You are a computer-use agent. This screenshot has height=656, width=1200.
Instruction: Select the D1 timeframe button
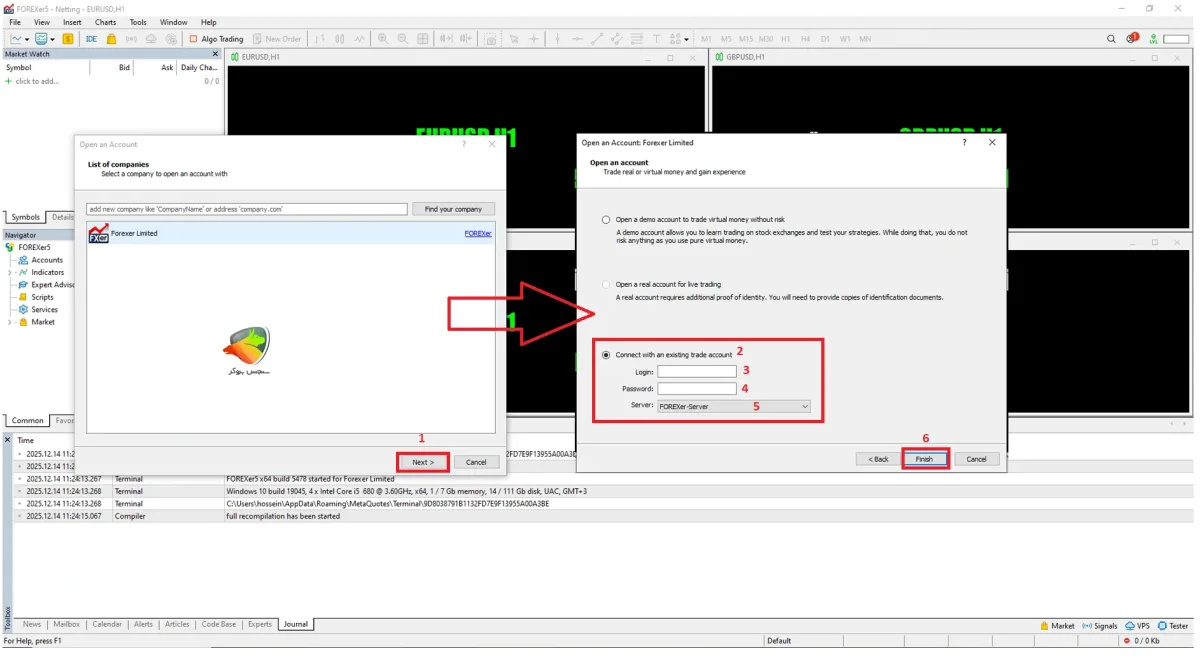point(825,39)
